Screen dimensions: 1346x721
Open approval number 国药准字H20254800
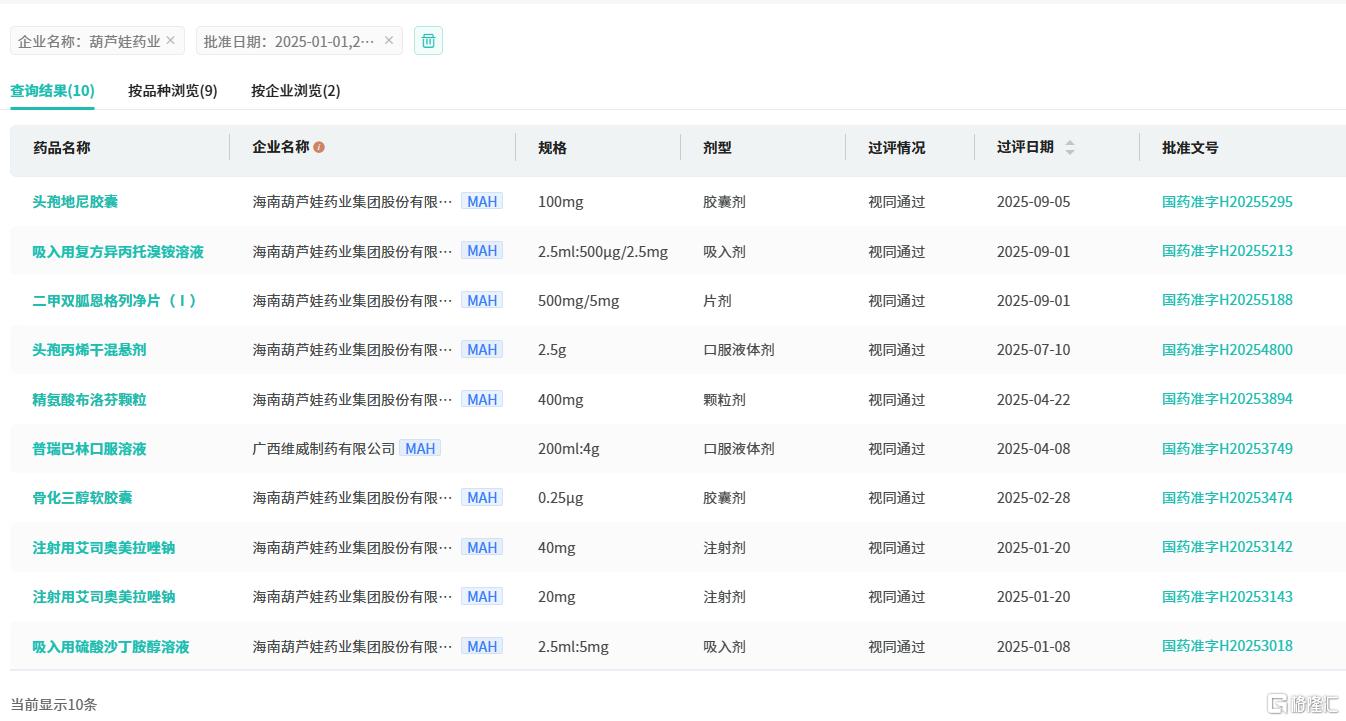1227,349
